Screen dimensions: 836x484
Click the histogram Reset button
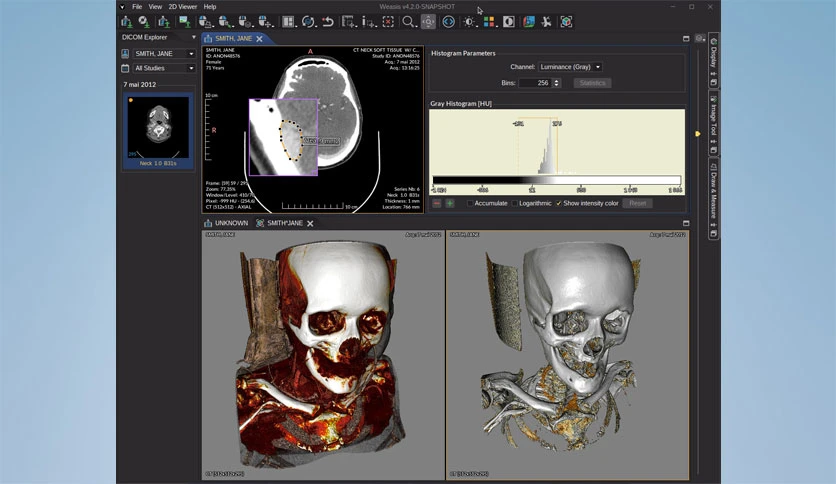(637, 203)
